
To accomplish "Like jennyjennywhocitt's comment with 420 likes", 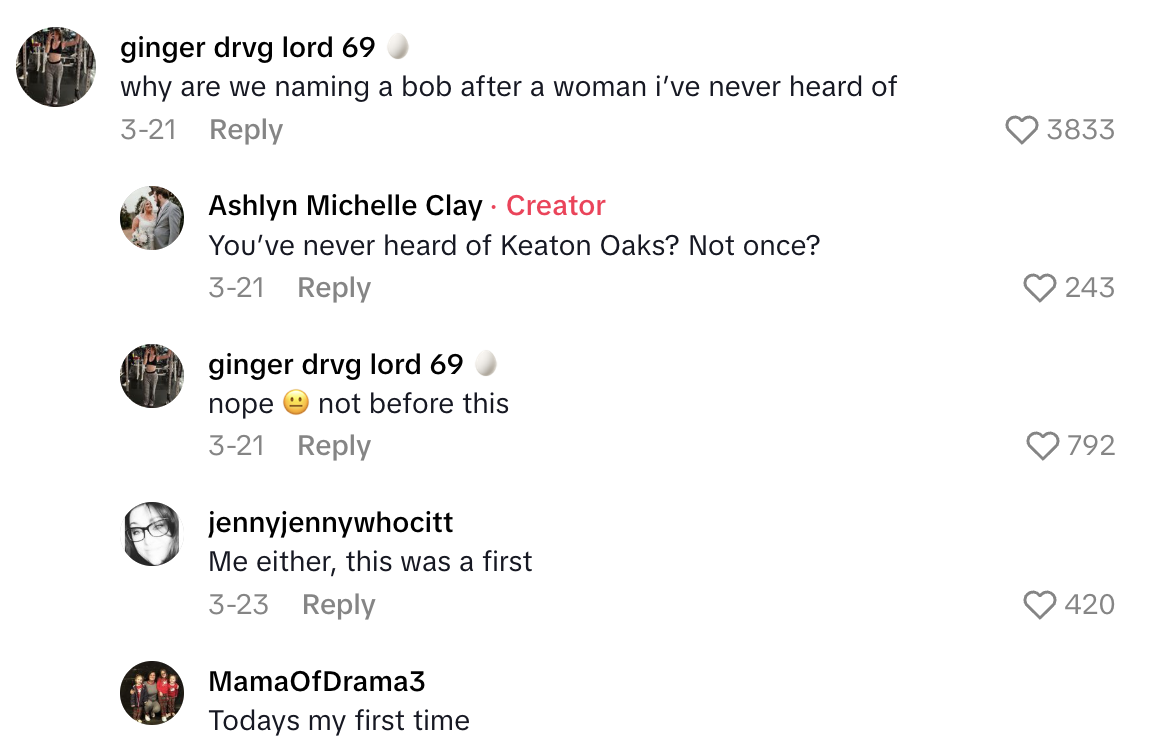I will click(x=1040, y=605).
